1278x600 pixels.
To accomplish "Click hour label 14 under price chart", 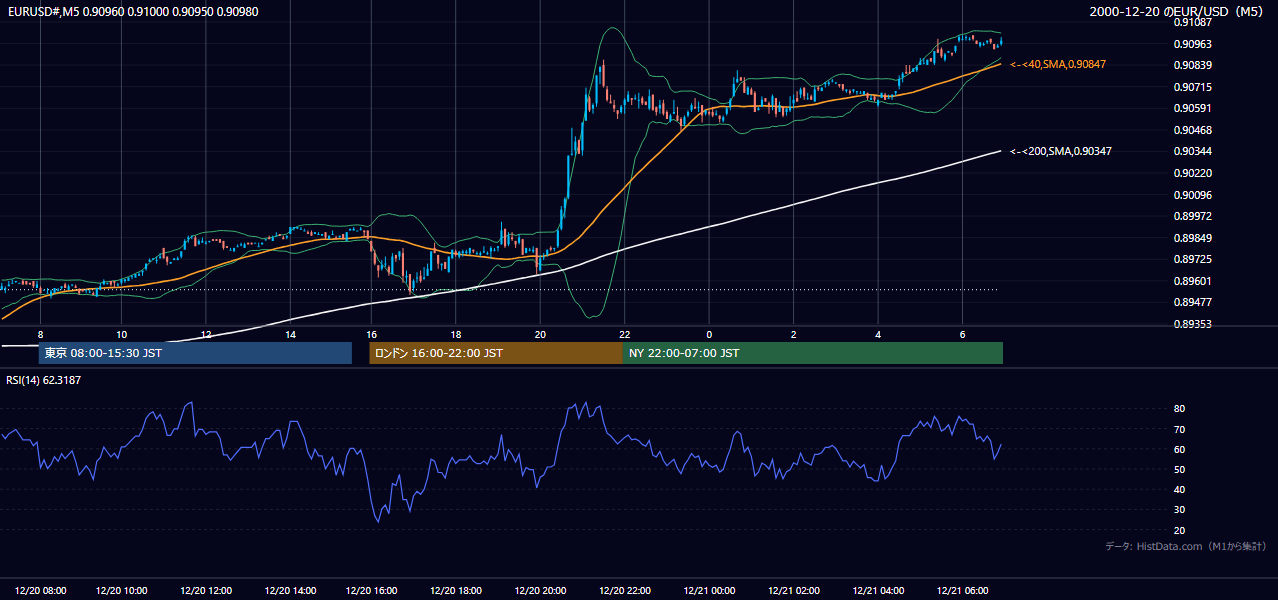I will pyautogui.click(x=289, y=334).
